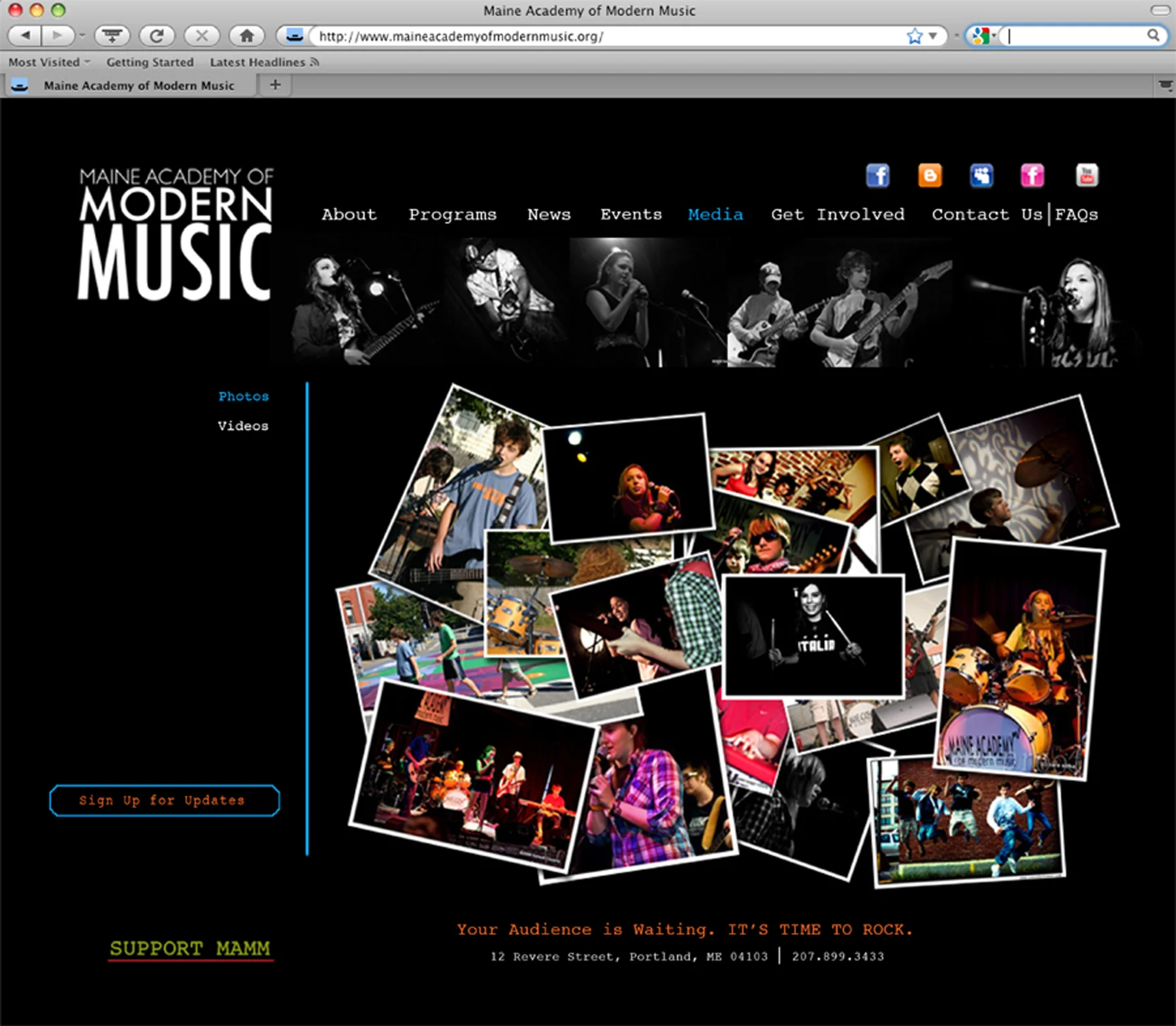Open the history dropdown next to Forward
This screenshot has height=1026, width=1176.
[x=82, y=35]
